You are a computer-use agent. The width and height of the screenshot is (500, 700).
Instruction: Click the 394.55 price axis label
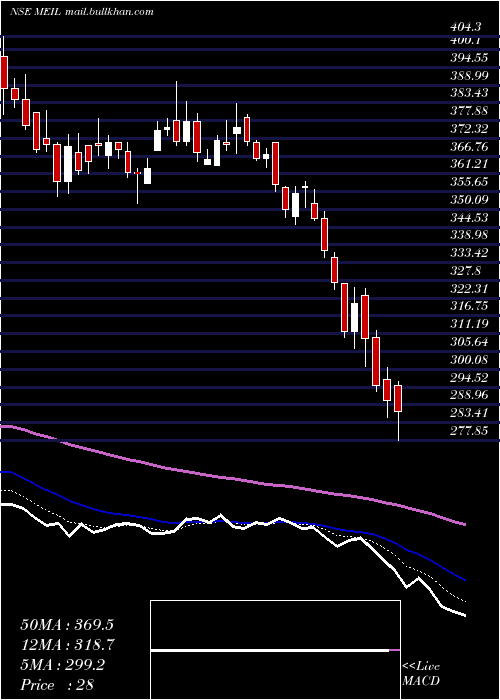click(470, 58)
